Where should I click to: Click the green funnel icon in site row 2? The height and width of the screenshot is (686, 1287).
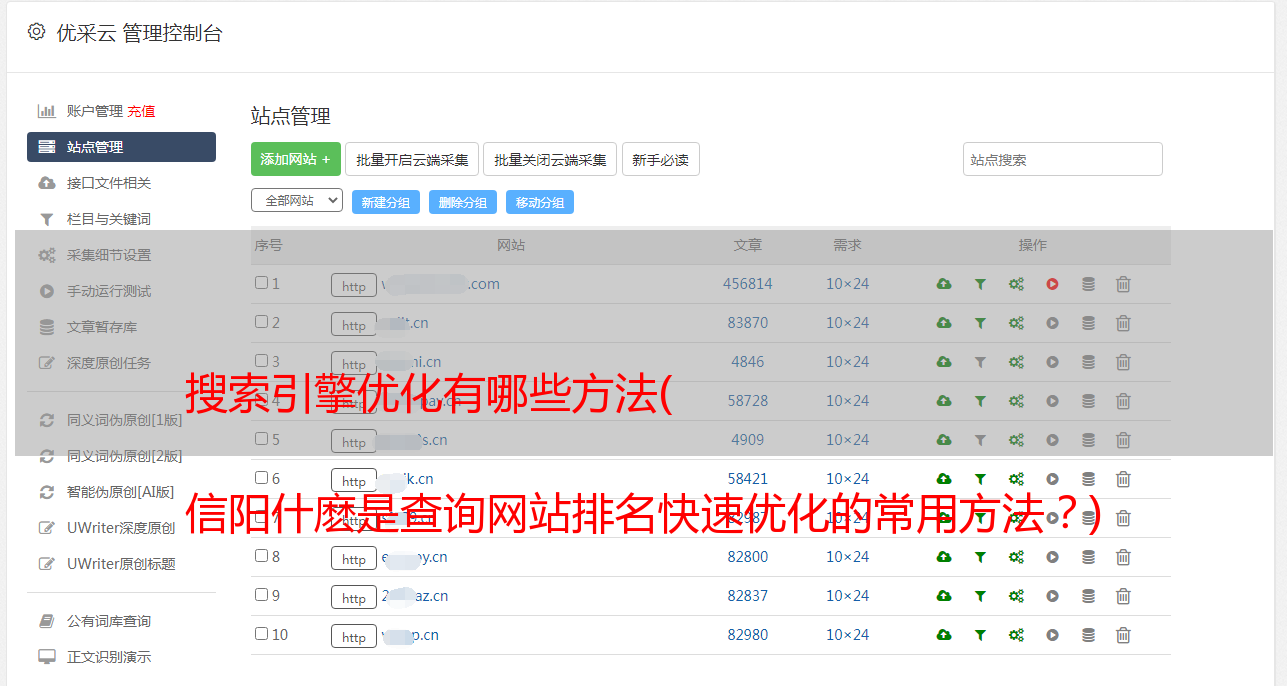[x=980, y=323]
